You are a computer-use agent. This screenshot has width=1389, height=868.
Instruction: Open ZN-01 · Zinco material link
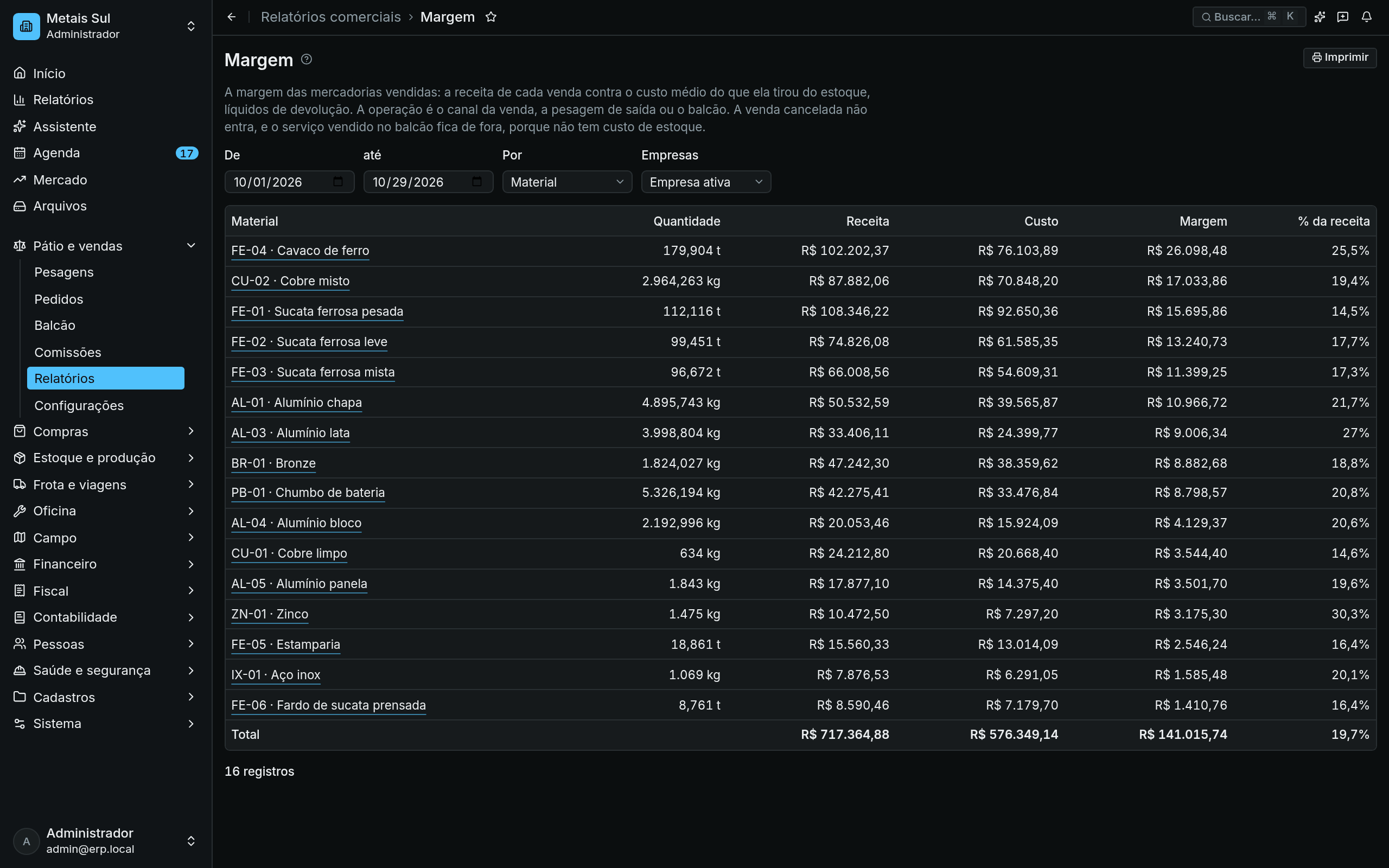(x=270, y=614)
